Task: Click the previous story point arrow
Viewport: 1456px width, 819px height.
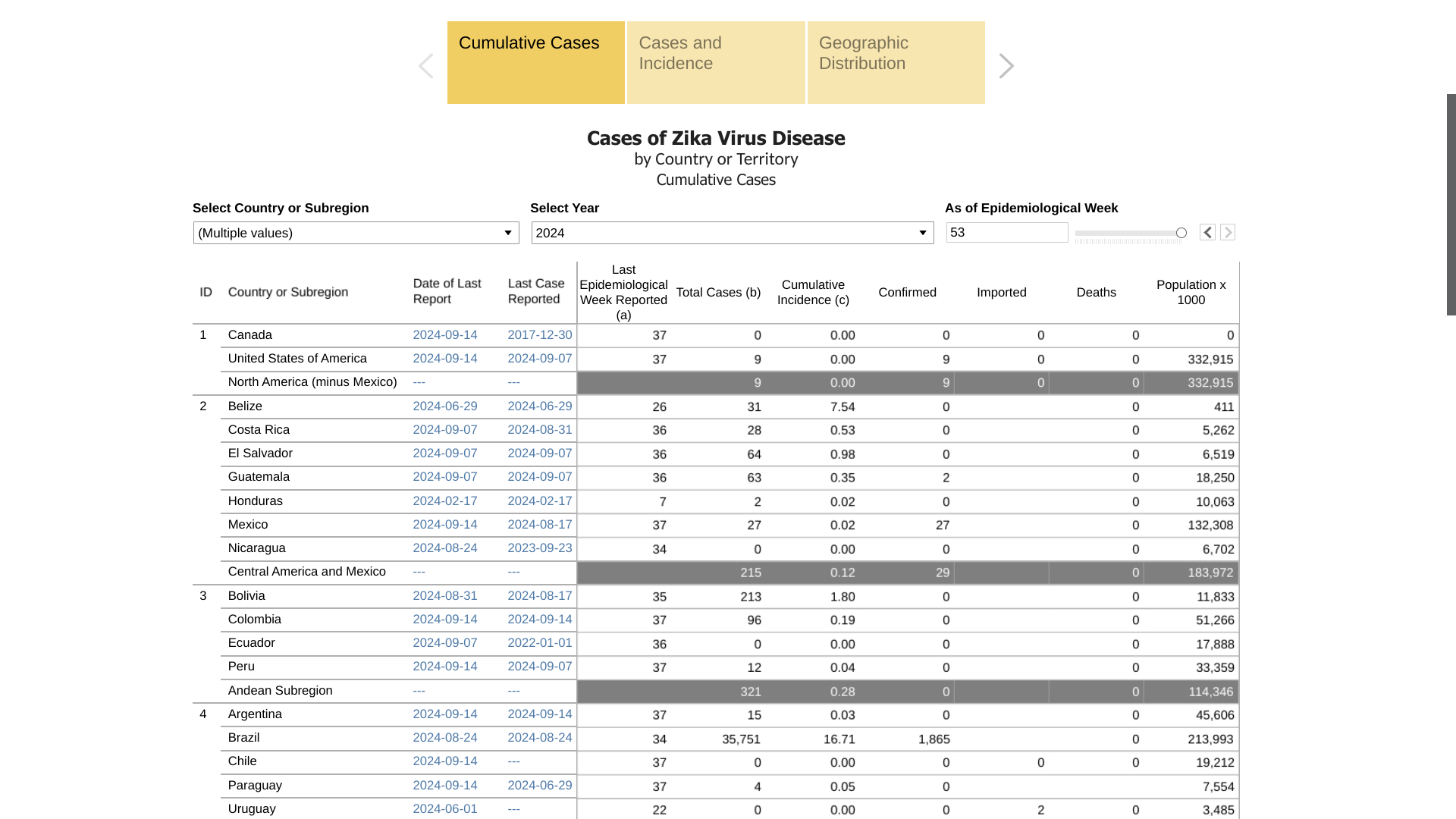Action: [x=426, y=66]
